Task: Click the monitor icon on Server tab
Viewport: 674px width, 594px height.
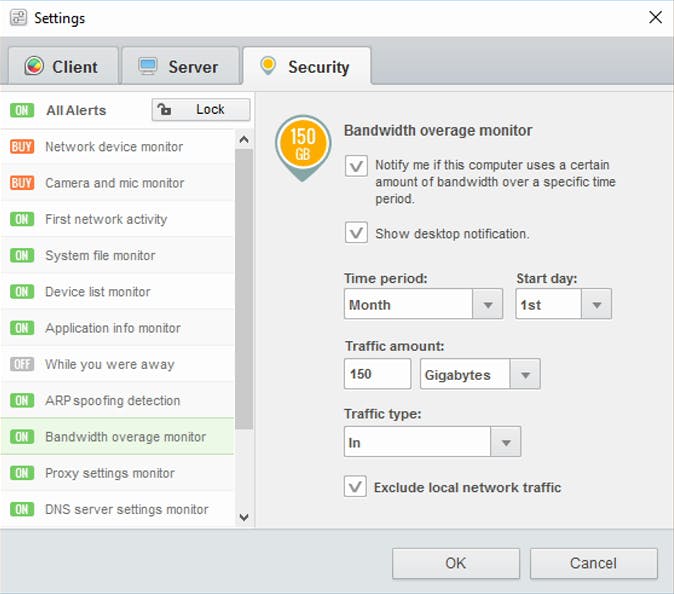Action: click(148, 67)
